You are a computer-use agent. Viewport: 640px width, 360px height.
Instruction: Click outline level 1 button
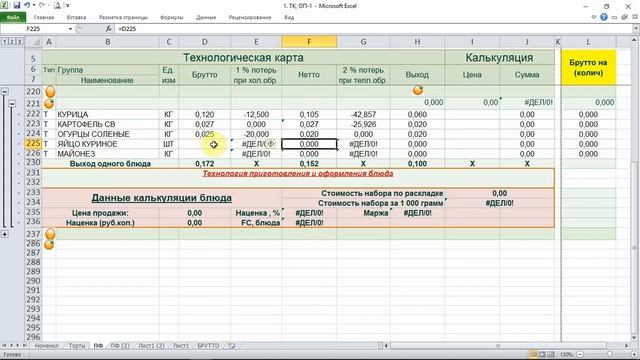coord(4,42)
